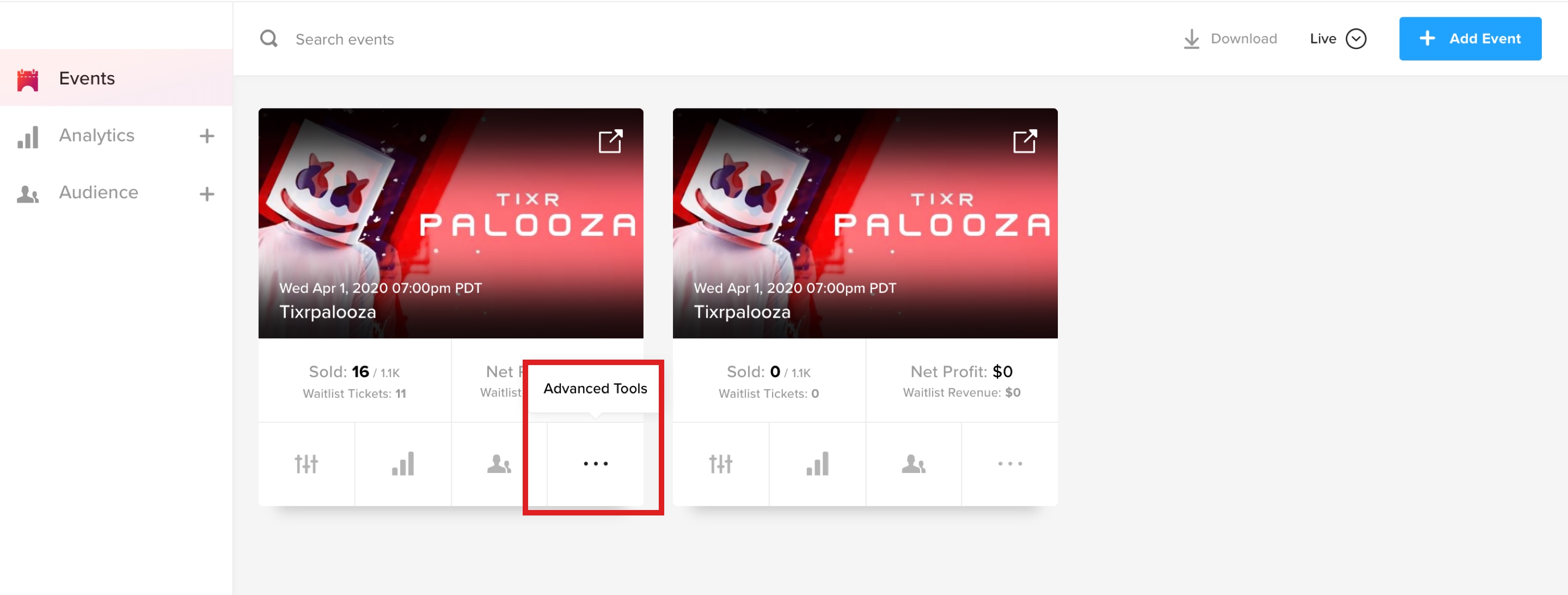Open the second event's audience people icon
This screenshot has width=1568, height=595.
(x=914, y=464)
